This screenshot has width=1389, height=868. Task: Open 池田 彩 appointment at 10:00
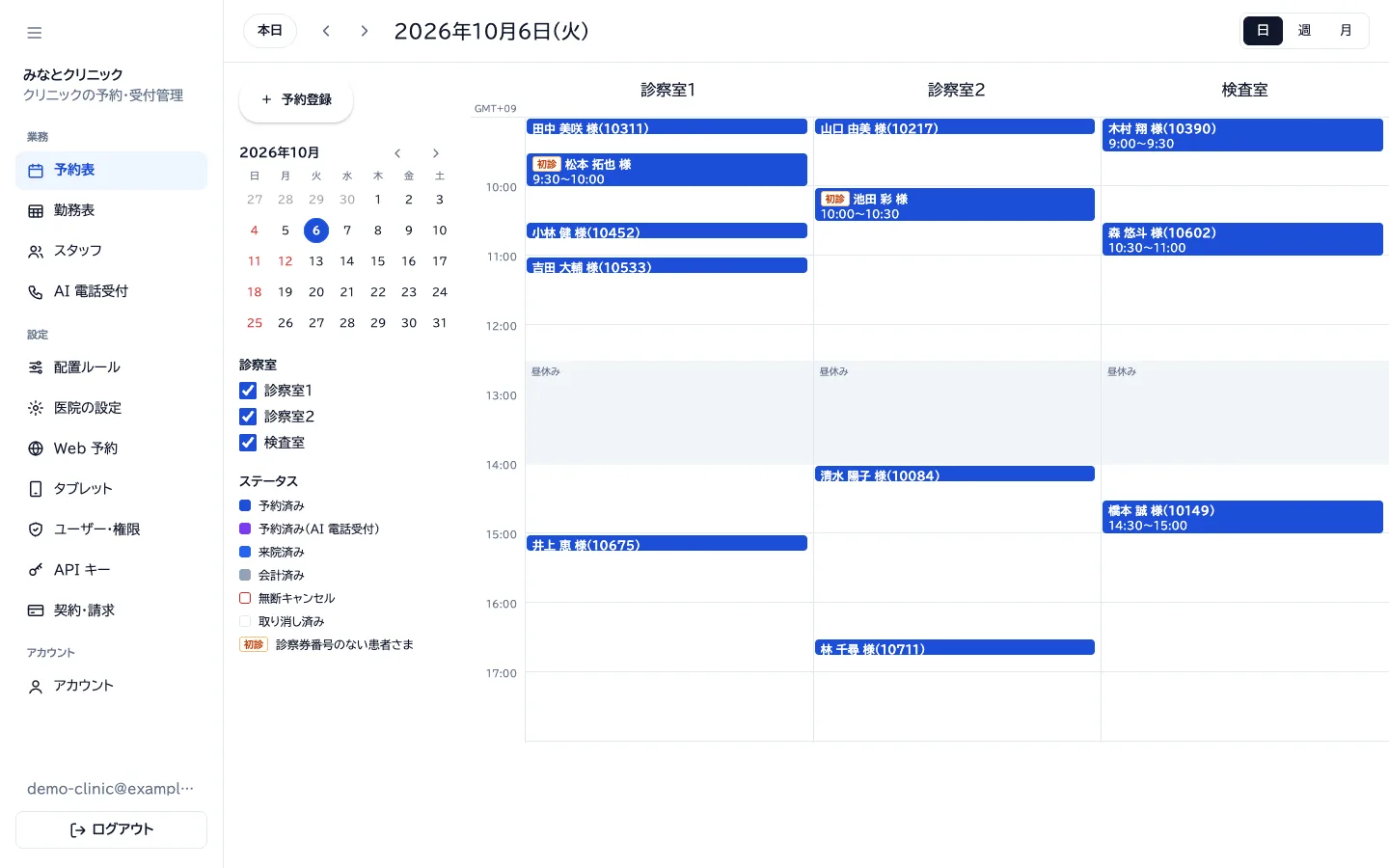click(x=955, y=204)
